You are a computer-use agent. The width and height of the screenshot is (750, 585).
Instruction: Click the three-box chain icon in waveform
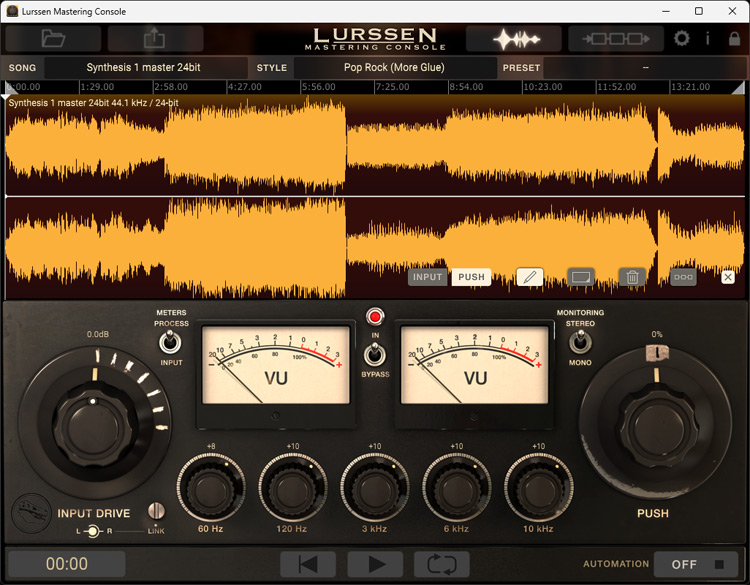click(x=683, y=277)
